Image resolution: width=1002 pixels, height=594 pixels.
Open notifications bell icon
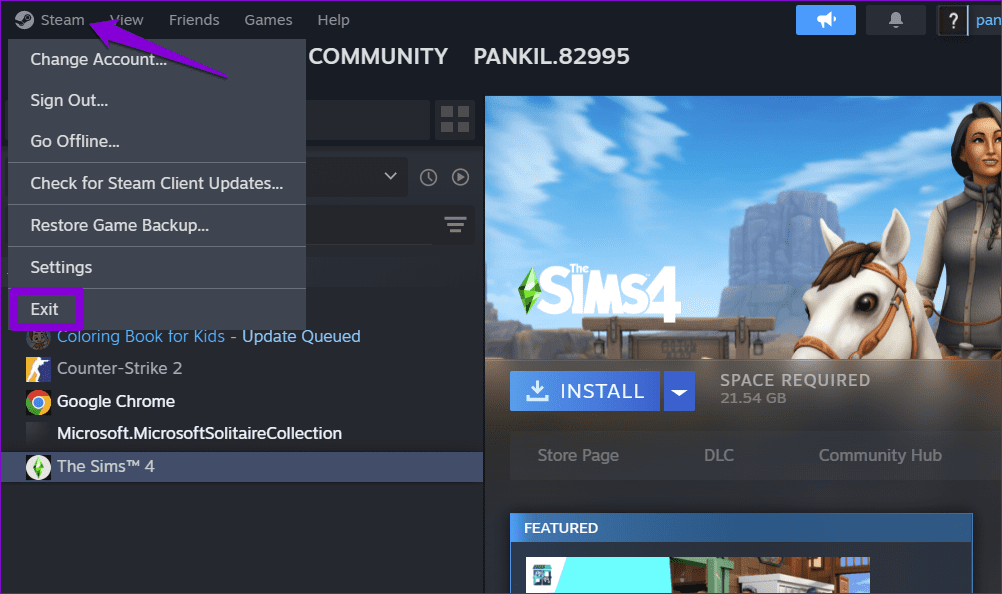(896, 20)
